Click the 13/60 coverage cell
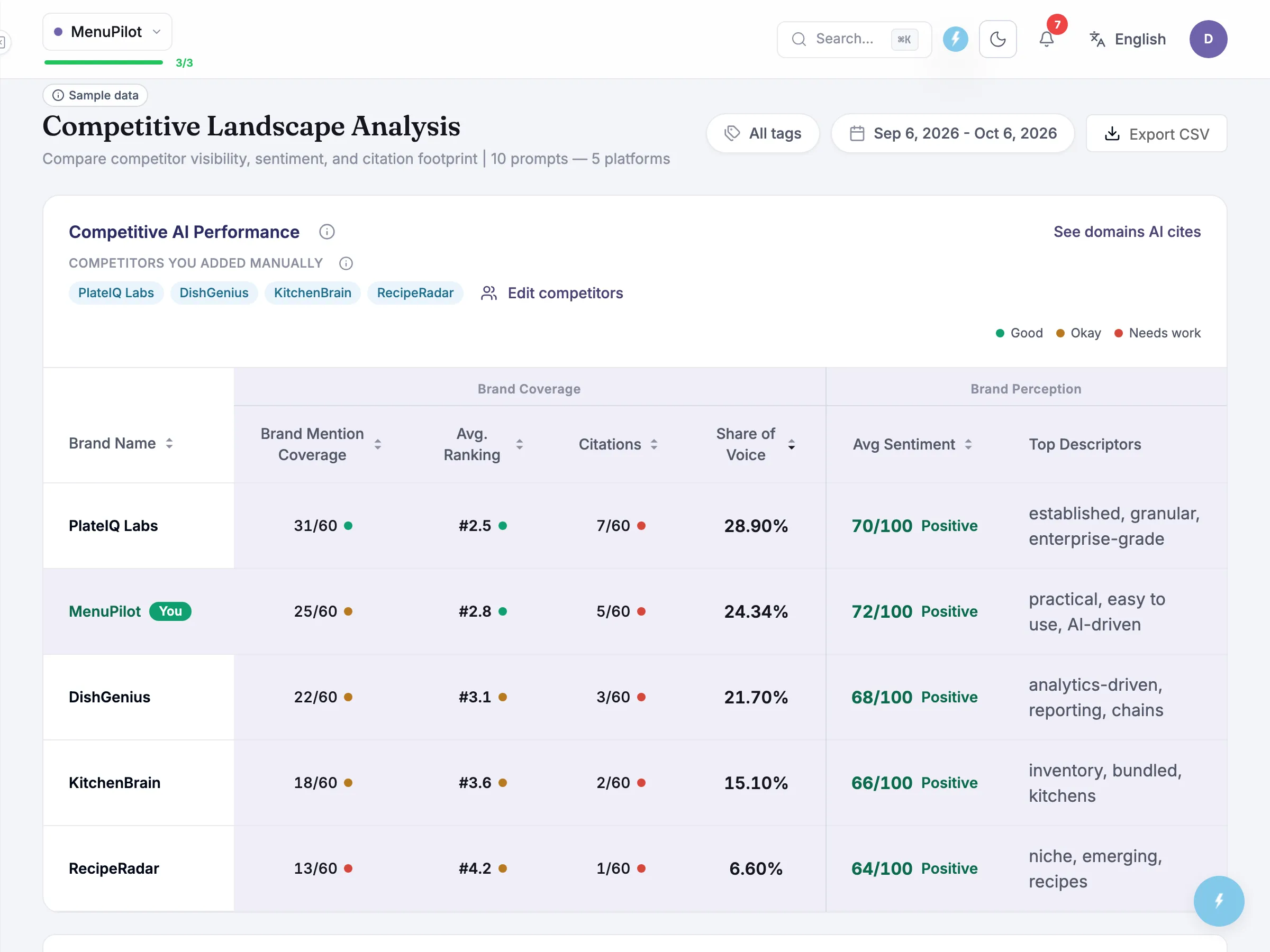Viewport: 1270px width, 952px height. click(323, 868)
